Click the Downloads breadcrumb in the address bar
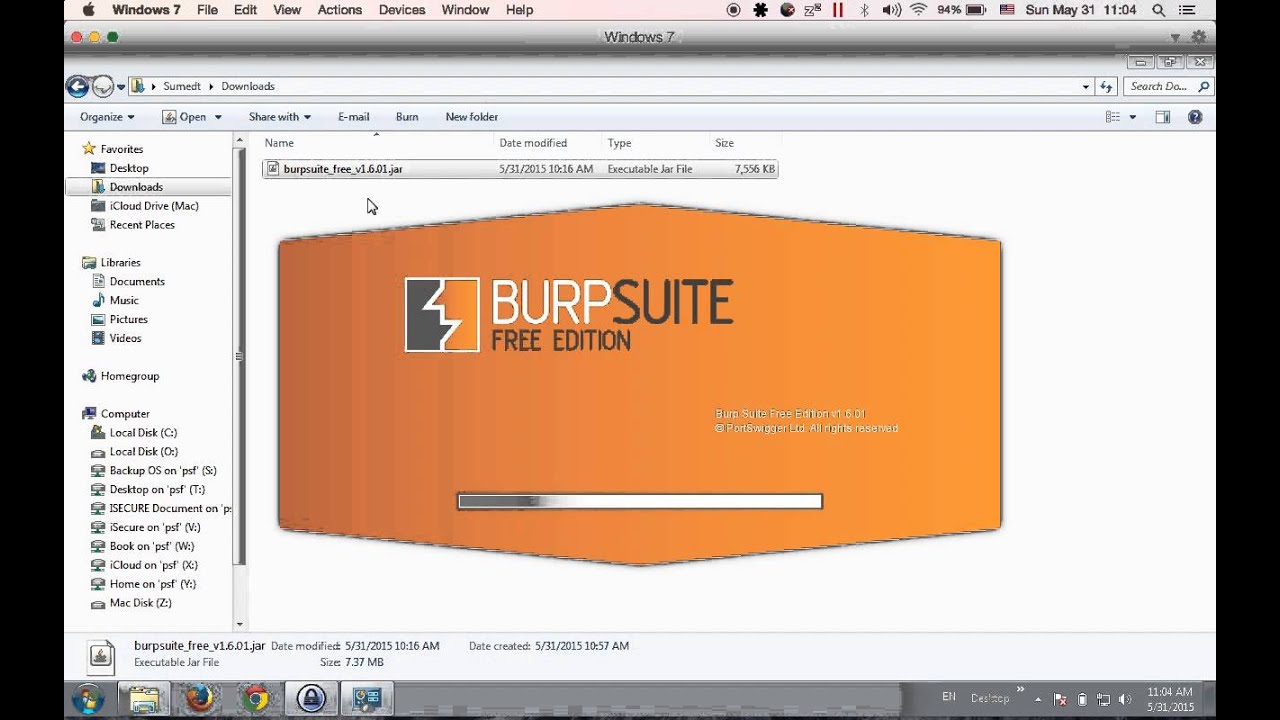The height and width of the screenshot is (720, 1280). 248,87
